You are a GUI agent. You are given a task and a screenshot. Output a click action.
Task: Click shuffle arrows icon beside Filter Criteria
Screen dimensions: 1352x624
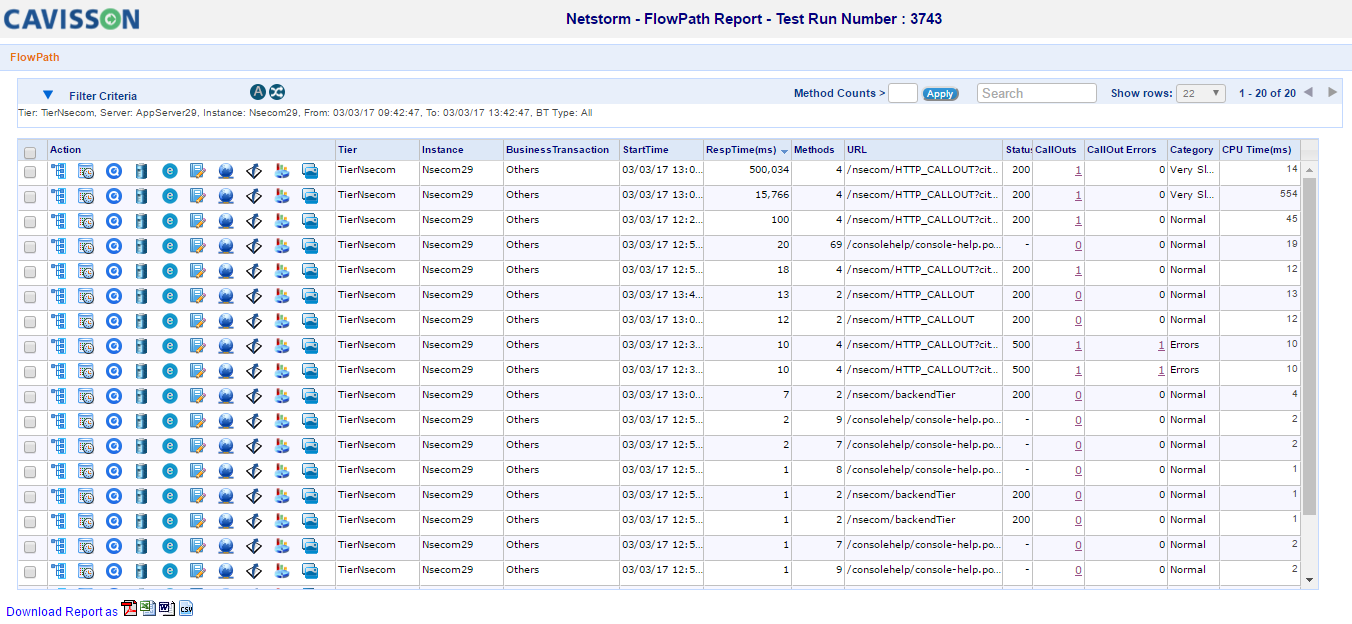click(278, 92)
